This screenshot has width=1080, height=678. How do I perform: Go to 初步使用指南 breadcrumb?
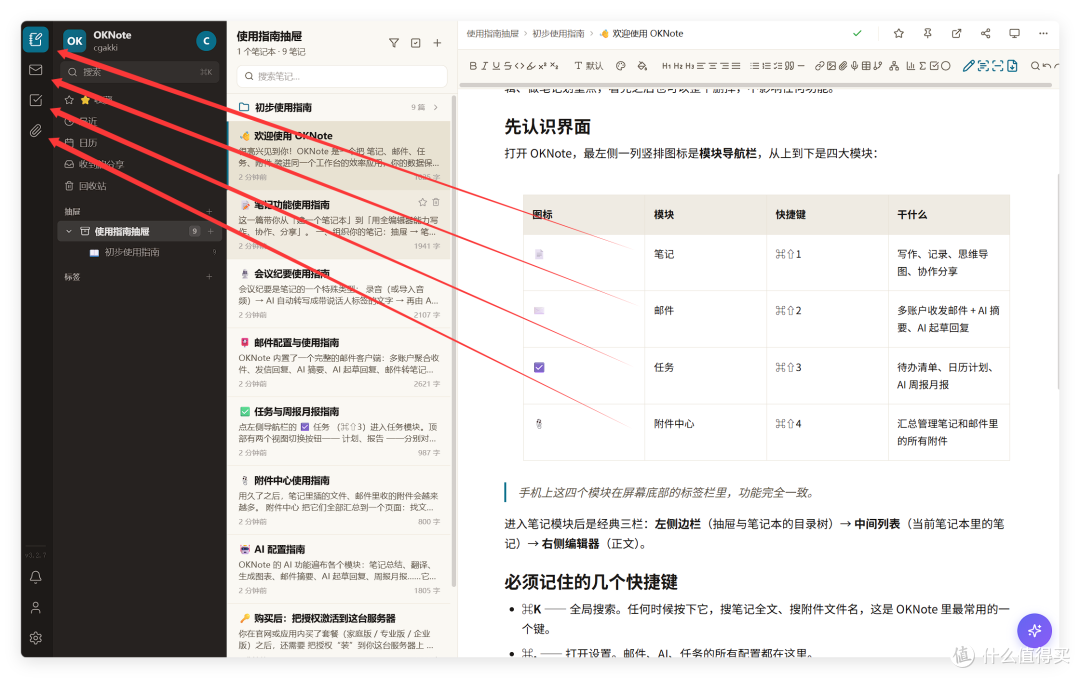[558, 33]
